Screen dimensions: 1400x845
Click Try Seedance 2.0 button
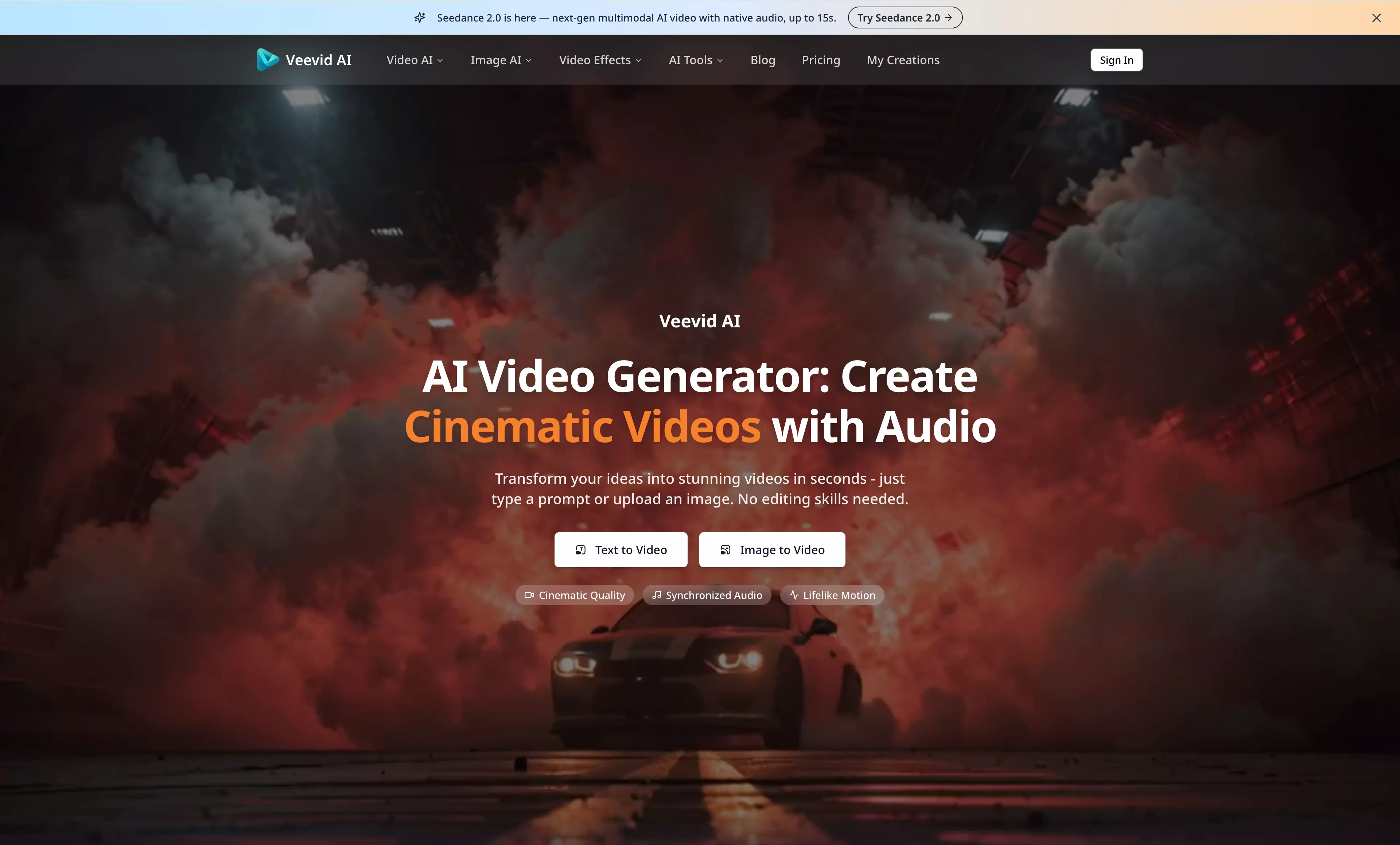[x=905, y=17]
